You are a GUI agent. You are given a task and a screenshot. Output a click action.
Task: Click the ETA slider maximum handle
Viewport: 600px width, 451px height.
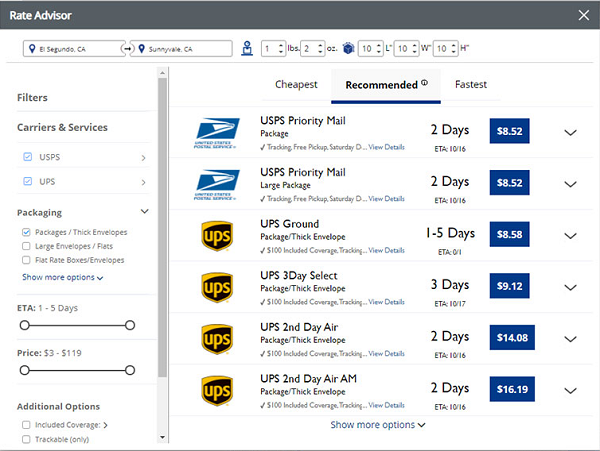tap(130, 326)
